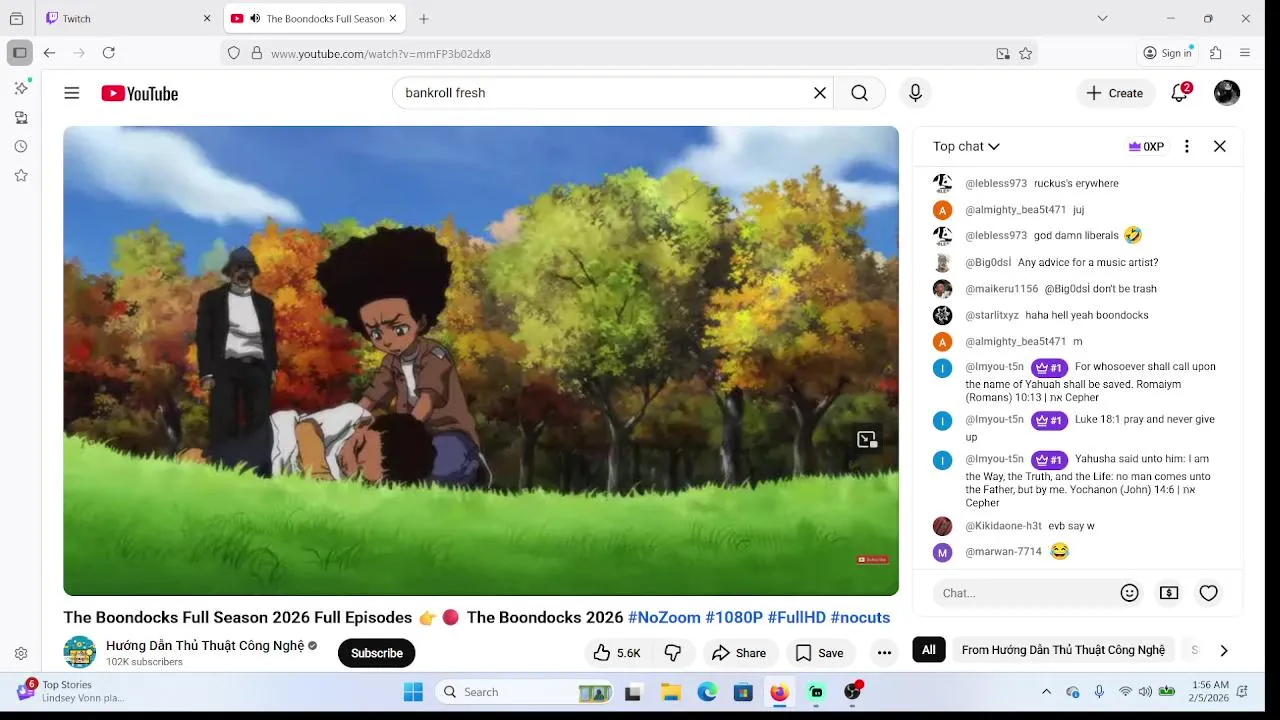This screenshot has width=1280, height=720.
Task: Open the #FullHD hashtag
Action: click(797, 617)
